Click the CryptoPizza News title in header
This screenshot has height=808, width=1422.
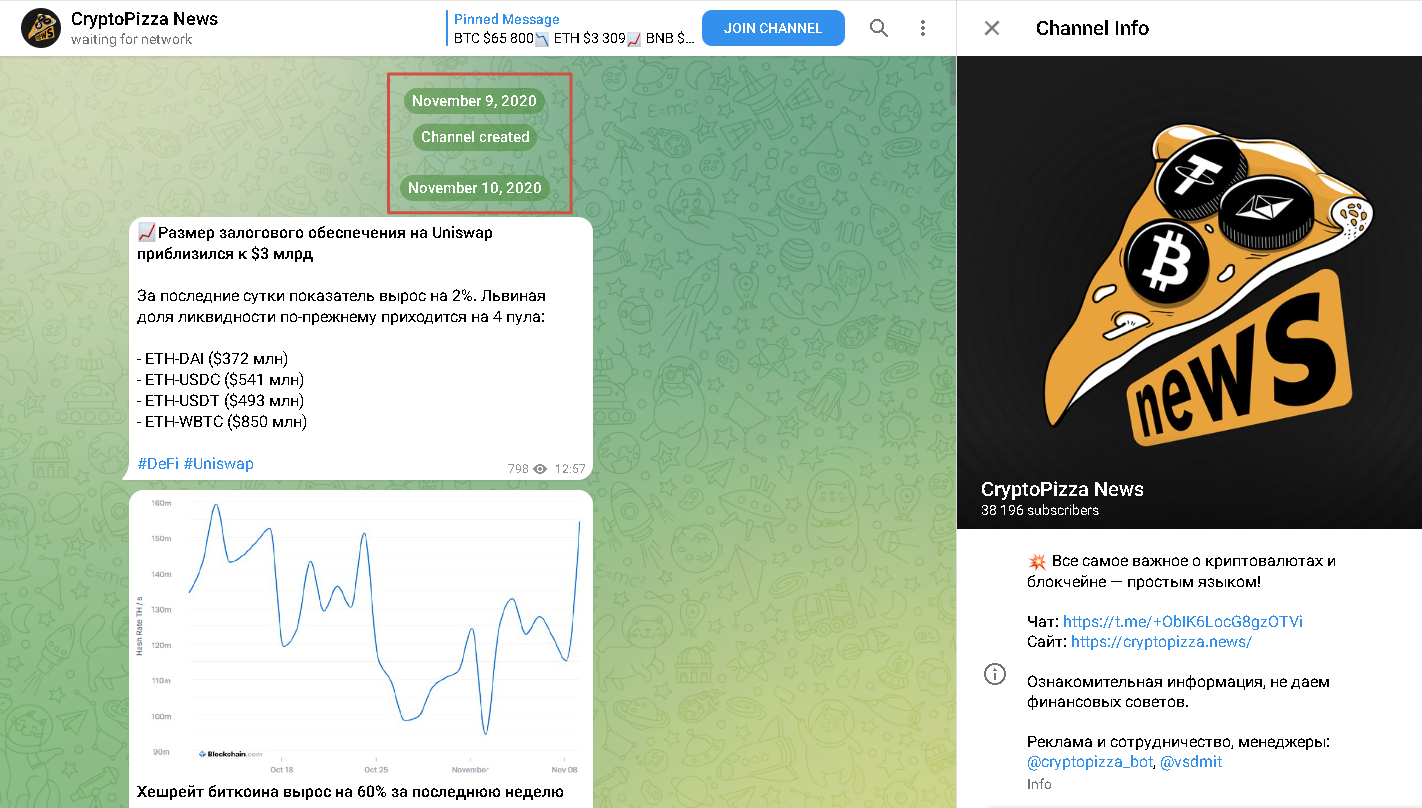tap(144, 19)
